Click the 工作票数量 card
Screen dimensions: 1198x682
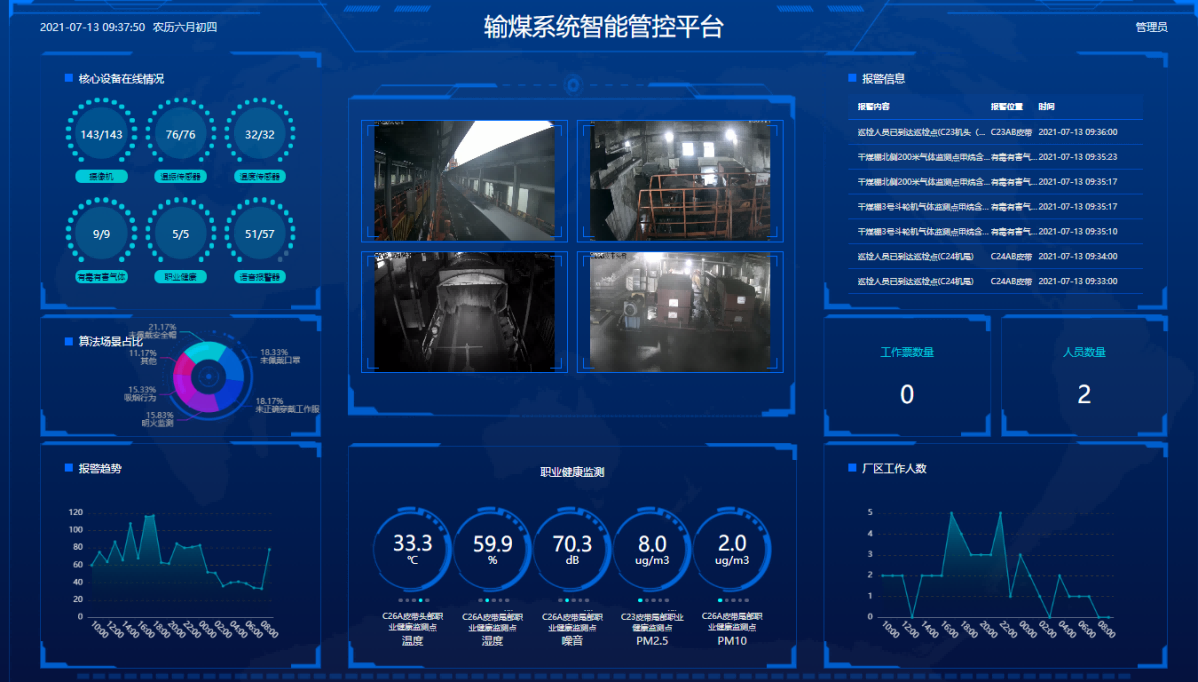(x=907, y=376)
